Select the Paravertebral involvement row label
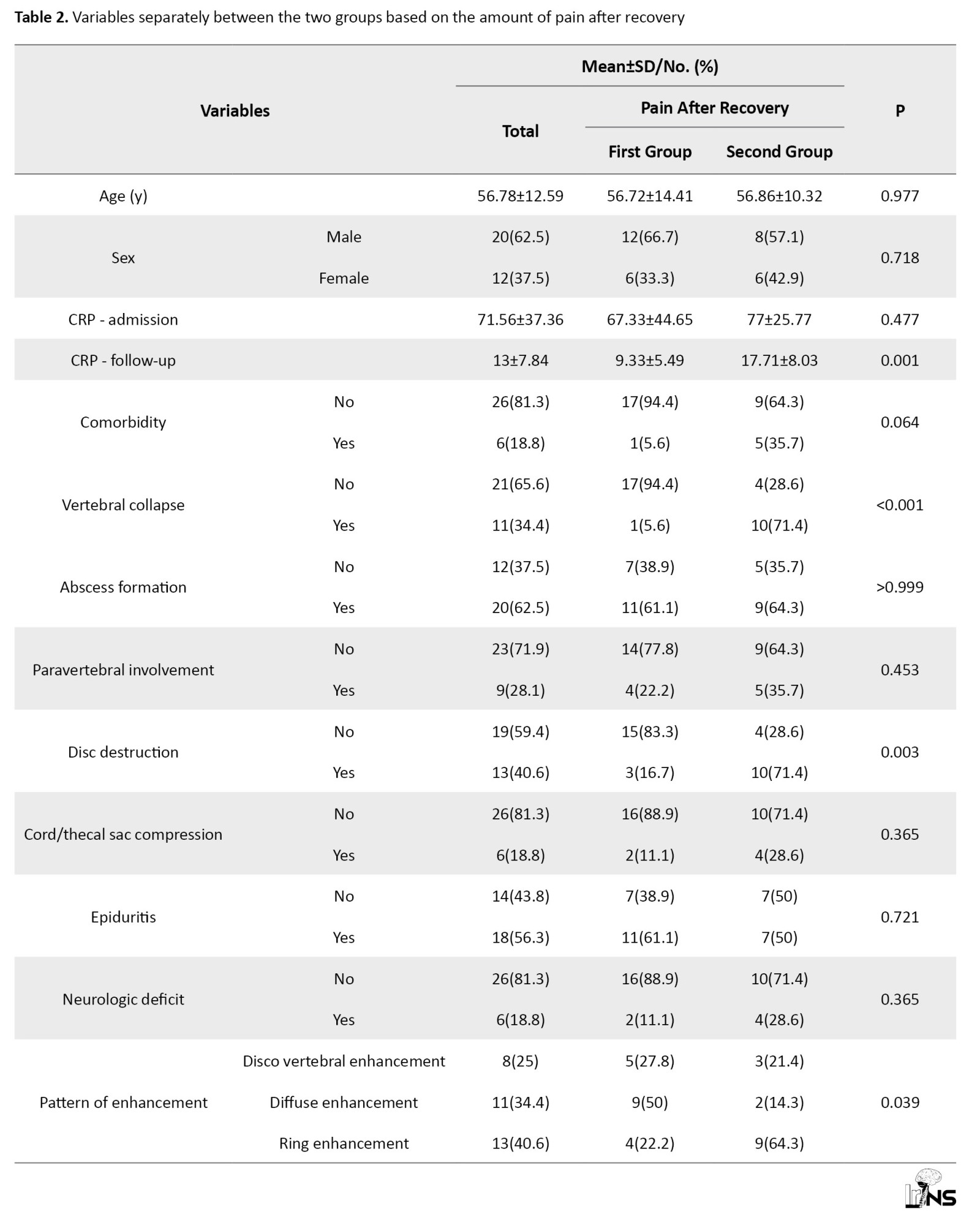 coord(123,670)
